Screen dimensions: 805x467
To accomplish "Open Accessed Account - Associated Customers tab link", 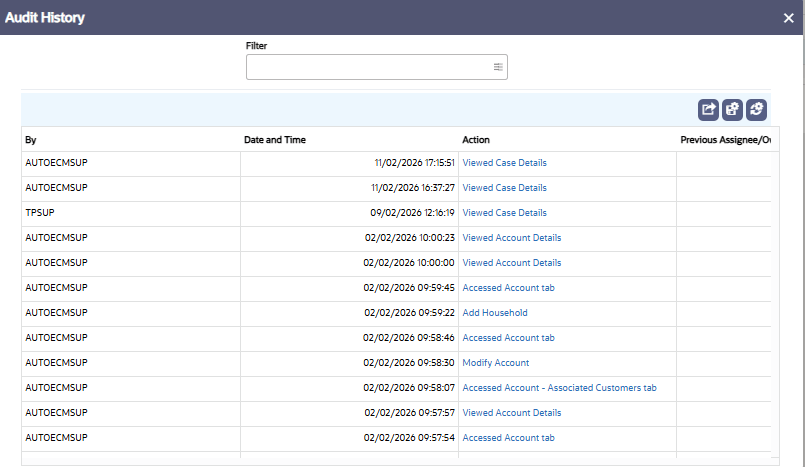I will (x=560, y=388).
